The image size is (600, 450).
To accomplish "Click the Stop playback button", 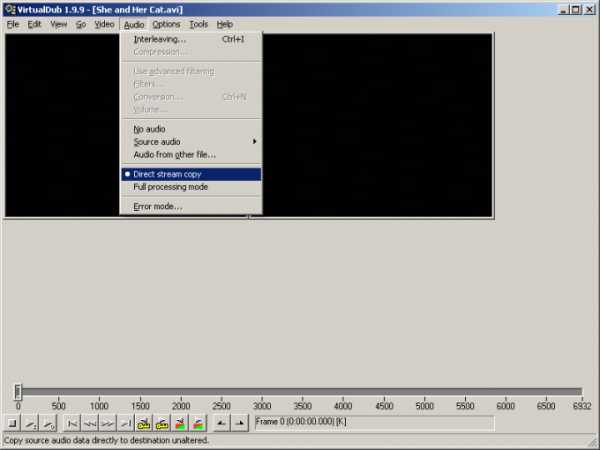I will 13,424.
